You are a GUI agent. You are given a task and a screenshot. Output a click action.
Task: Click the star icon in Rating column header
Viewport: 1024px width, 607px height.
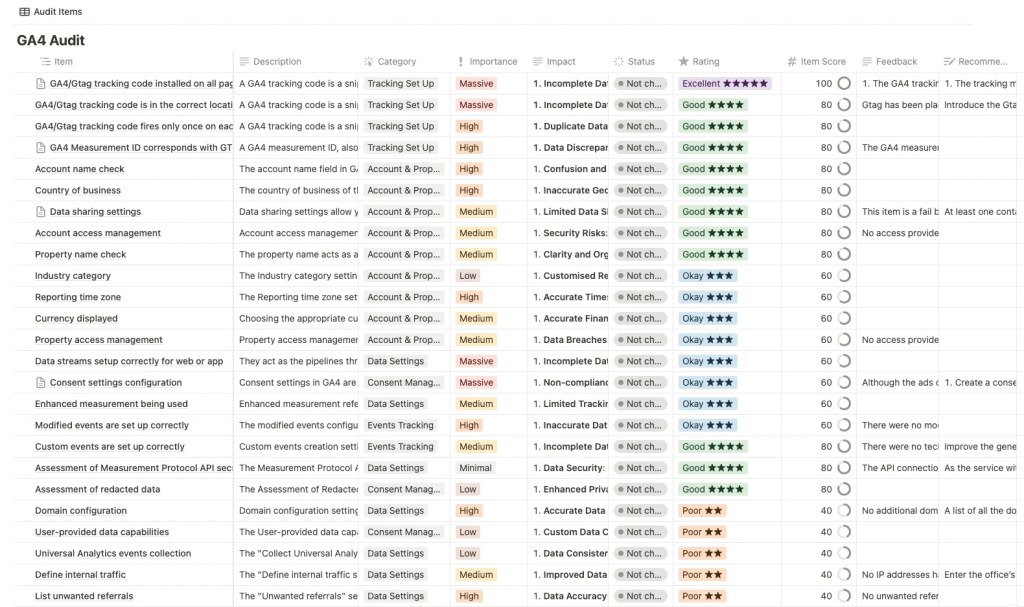(684, 62)
